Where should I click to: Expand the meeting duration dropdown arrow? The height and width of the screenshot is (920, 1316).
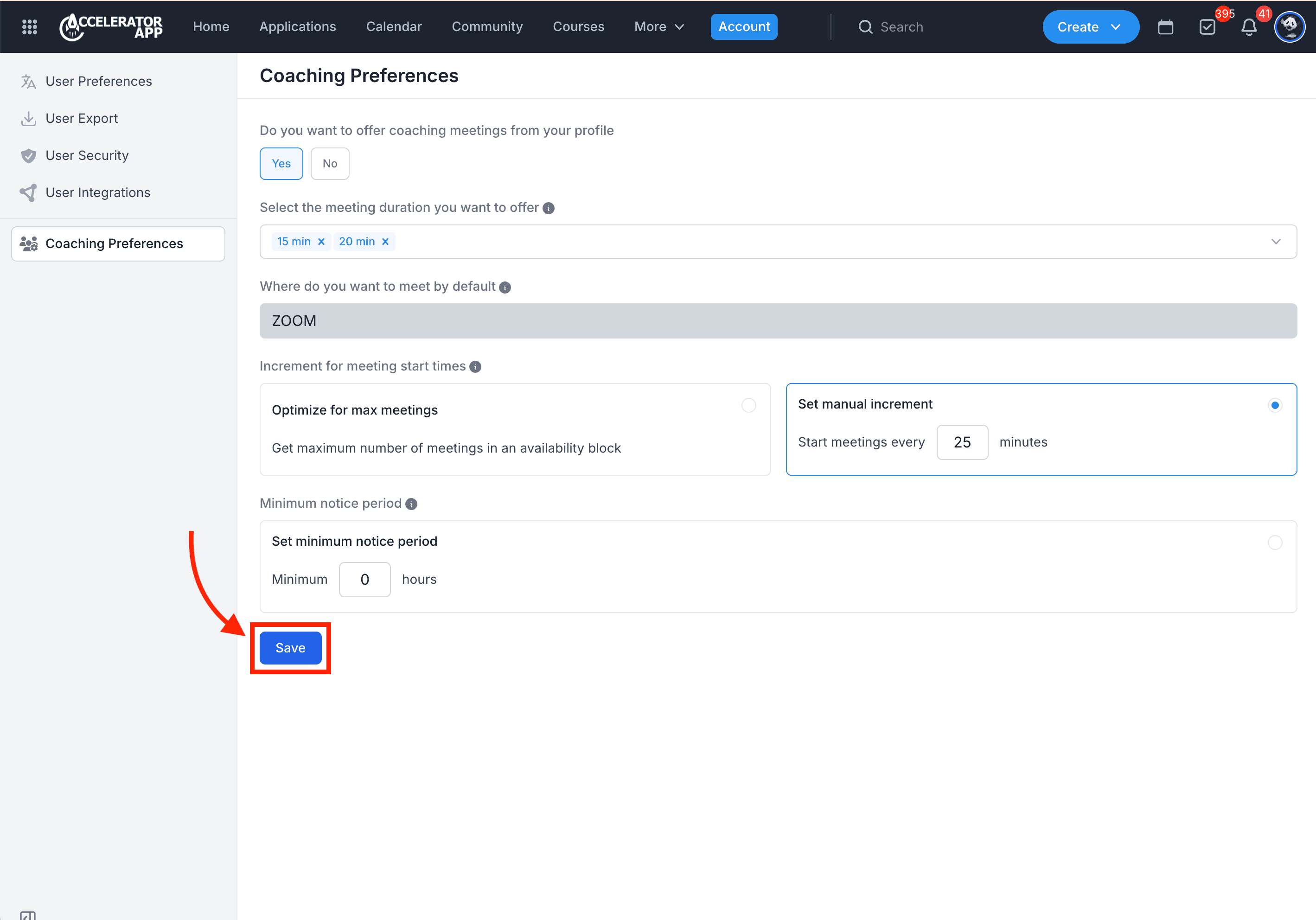click(1276, 241)
